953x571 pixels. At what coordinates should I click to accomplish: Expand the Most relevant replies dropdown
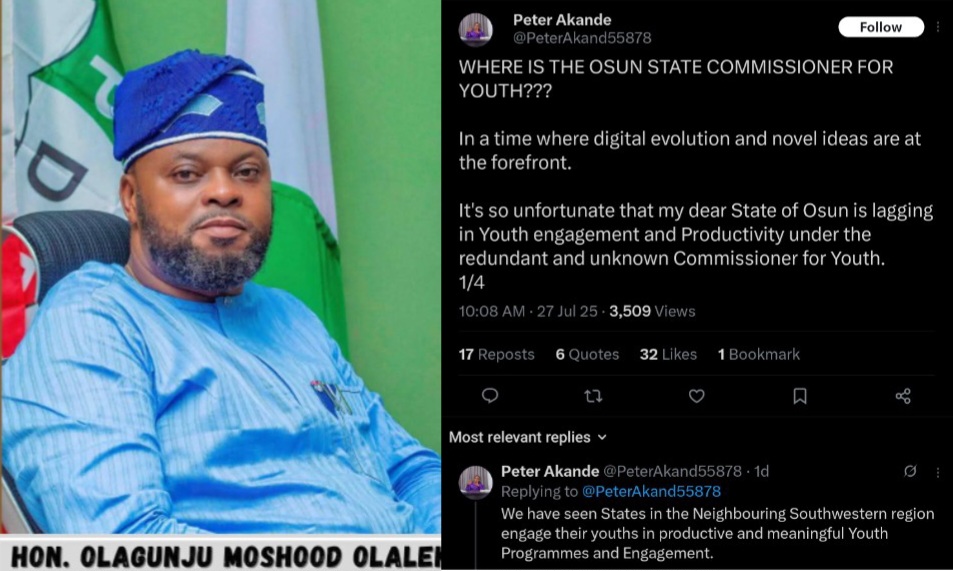click(x=528, y=437)
